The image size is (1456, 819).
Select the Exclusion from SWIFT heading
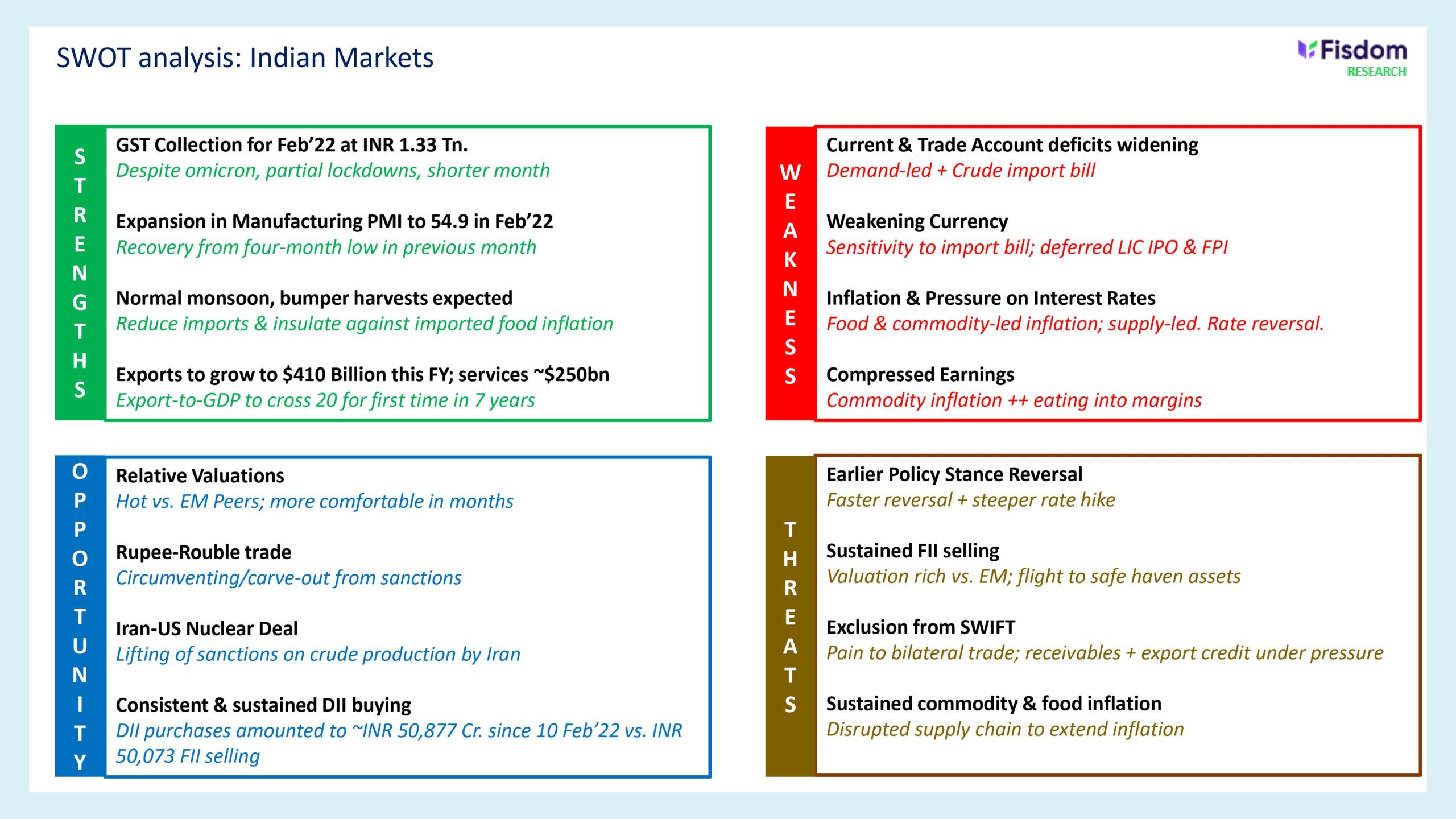920,627
